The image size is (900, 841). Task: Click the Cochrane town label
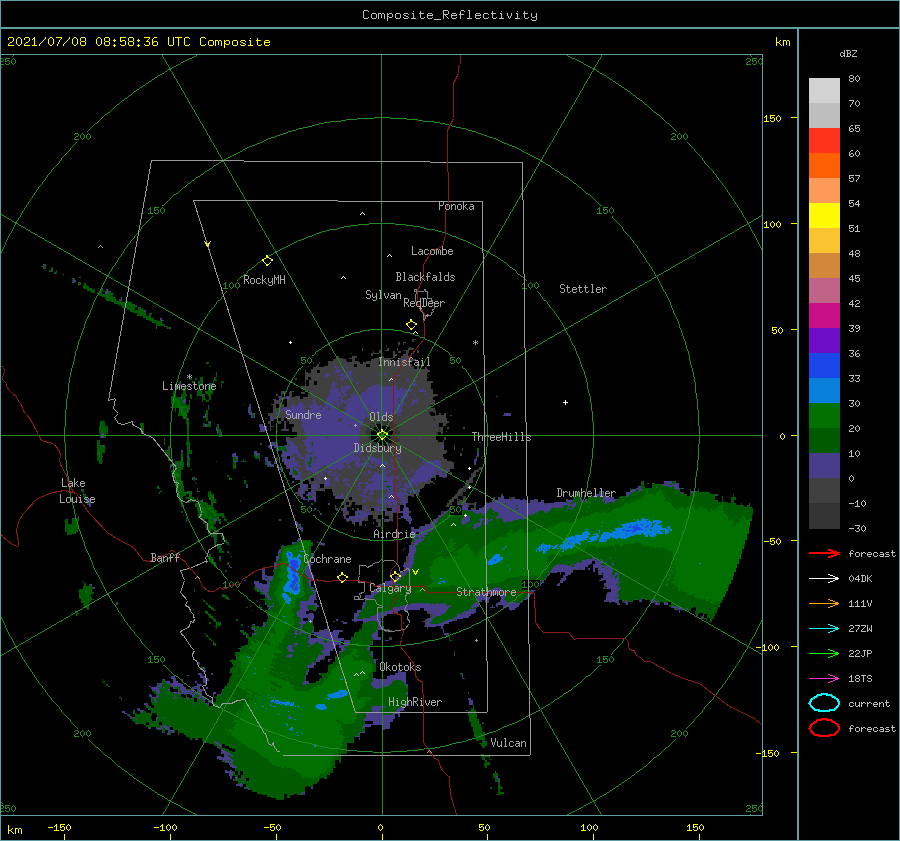[327, 559]
